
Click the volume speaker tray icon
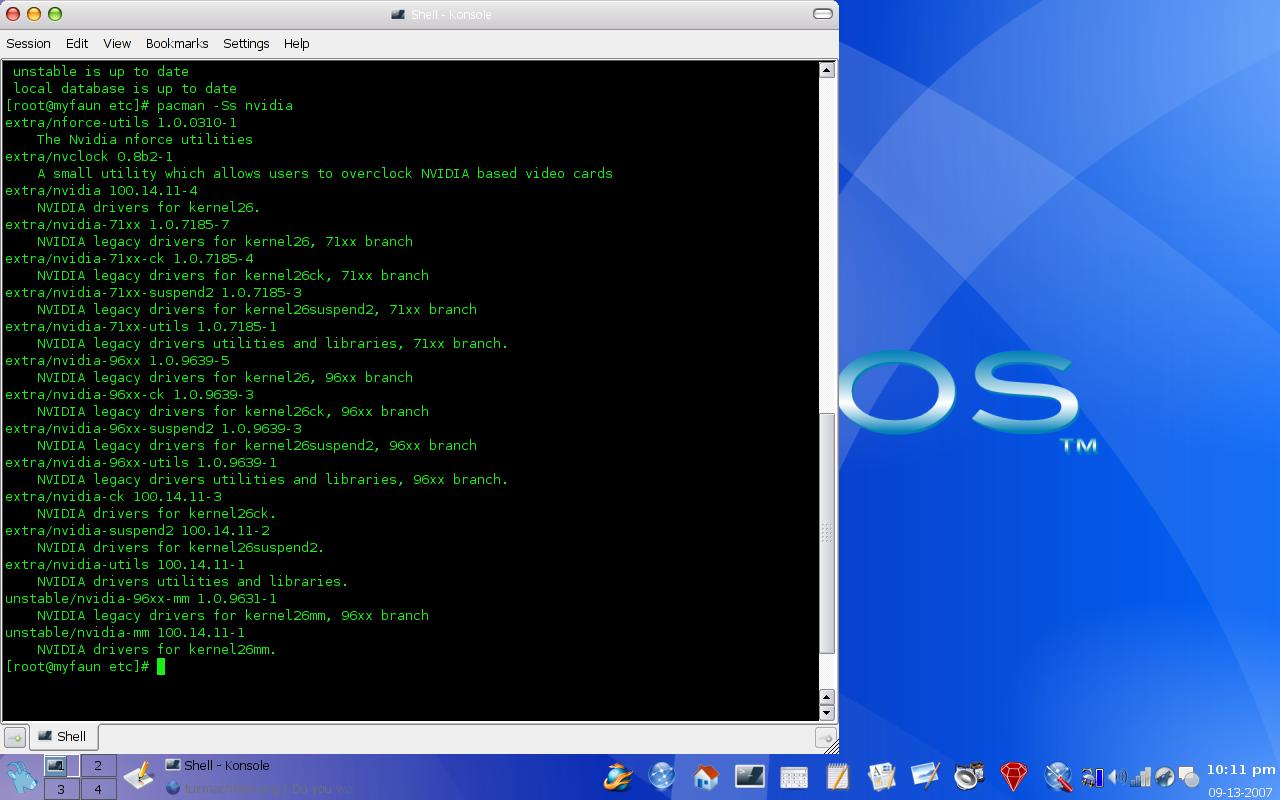click(1117, 777)
